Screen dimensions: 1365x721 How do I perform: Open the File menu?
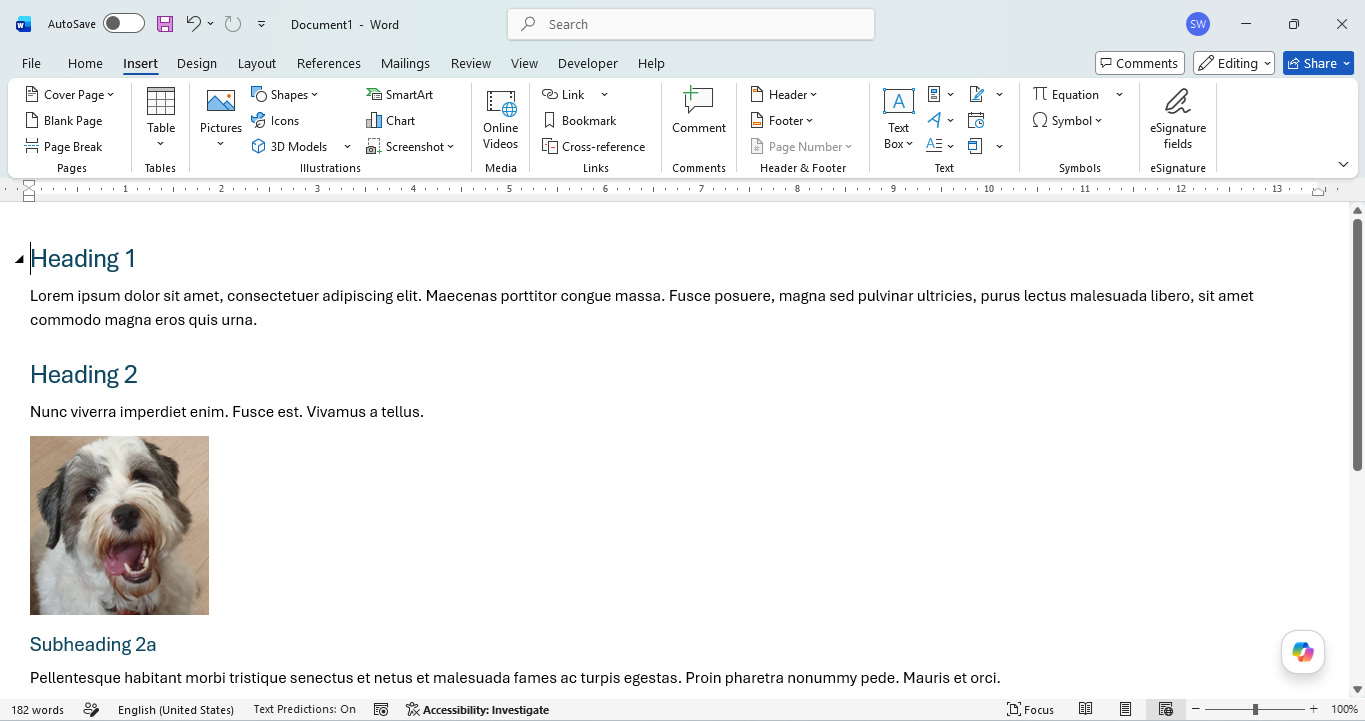point(31,63)
